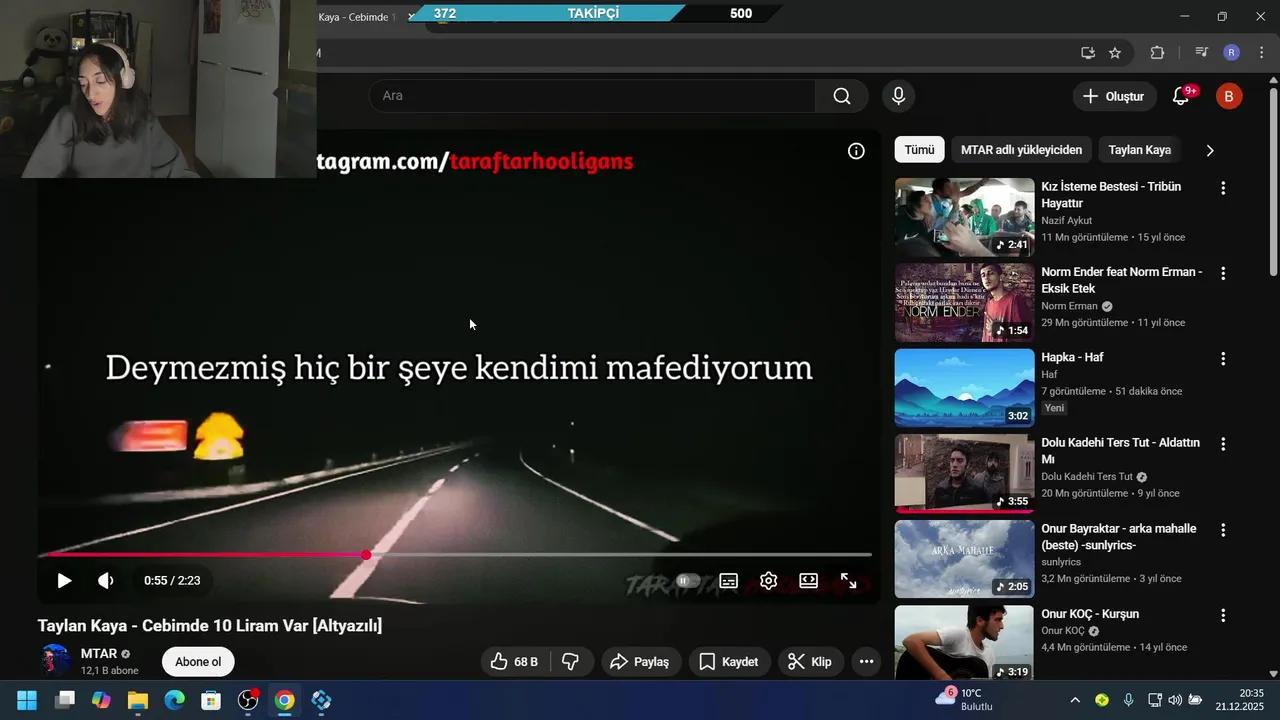This screenshot has width=1280, height=720.
Task: Open YouTube account avatar B
Action: coord(1229,96)
